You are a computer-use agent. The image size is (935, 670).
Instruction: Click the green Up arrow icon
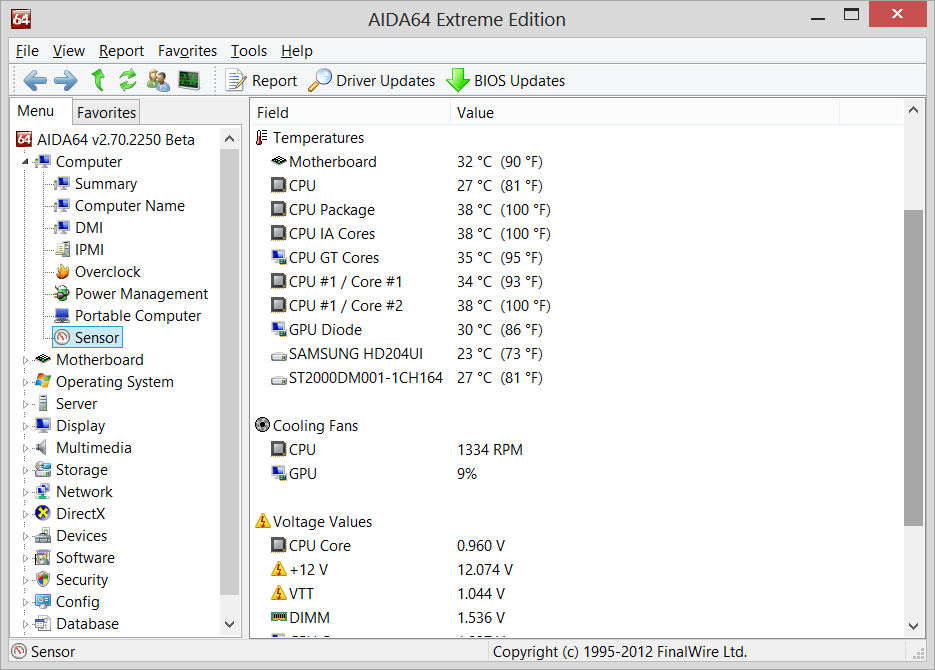coord(98,81)
